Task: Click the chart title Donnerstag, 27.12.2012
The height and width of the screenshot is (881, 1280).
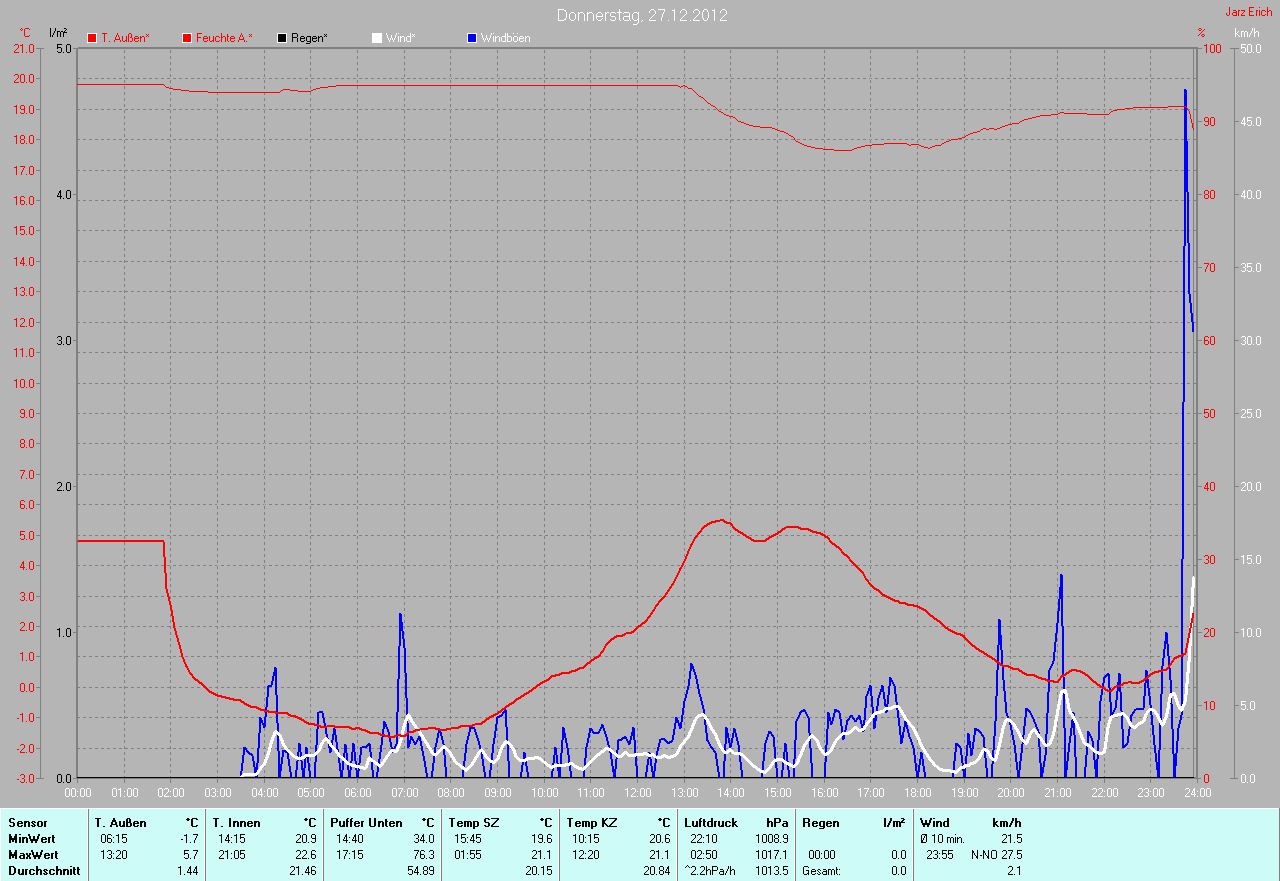Action: tap(642, 15)
